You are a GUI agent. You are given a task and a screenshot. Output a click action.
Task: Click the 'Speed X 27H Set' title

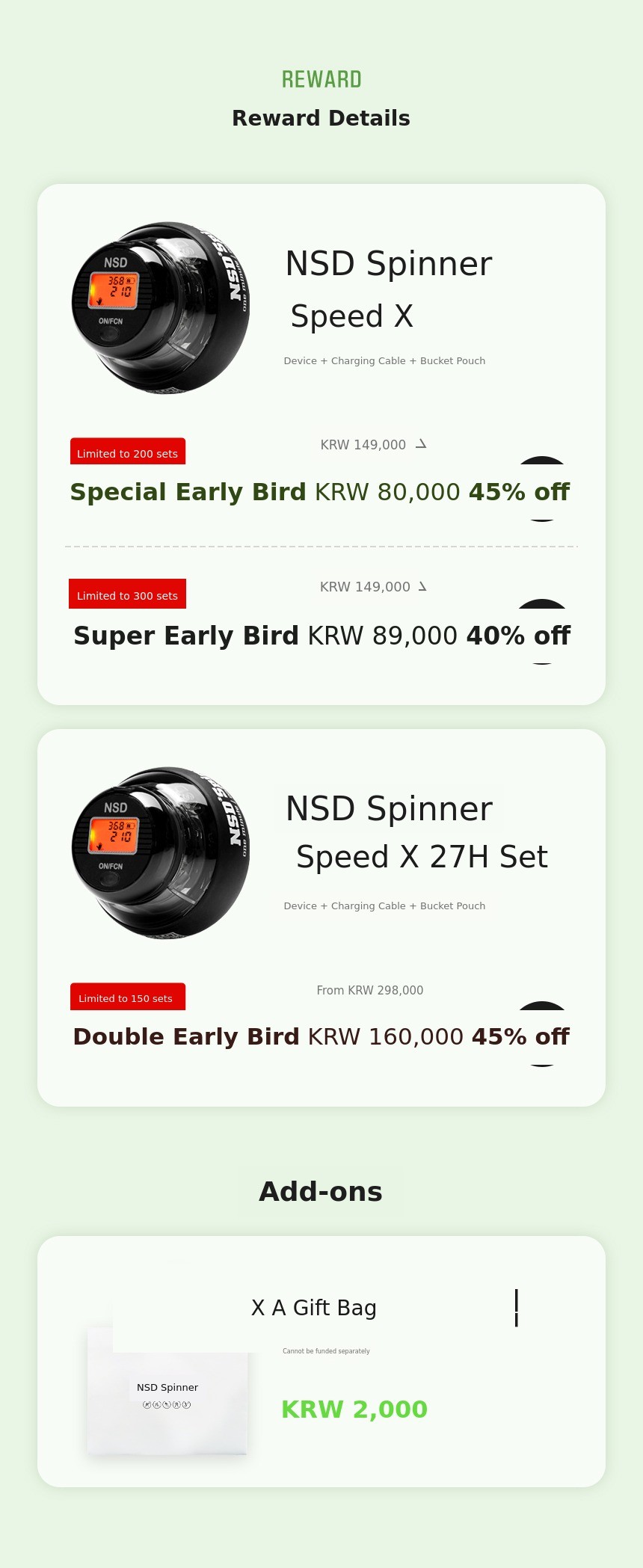pos(422,857)
